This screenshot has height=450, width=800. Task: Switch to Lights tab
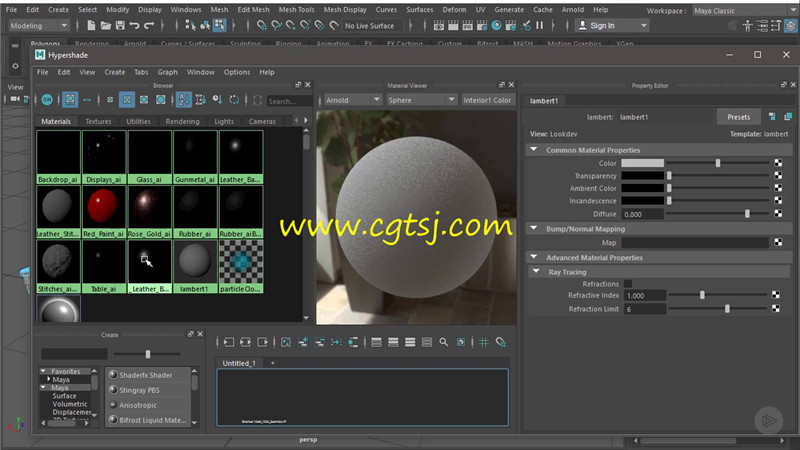tap(224, 121)
